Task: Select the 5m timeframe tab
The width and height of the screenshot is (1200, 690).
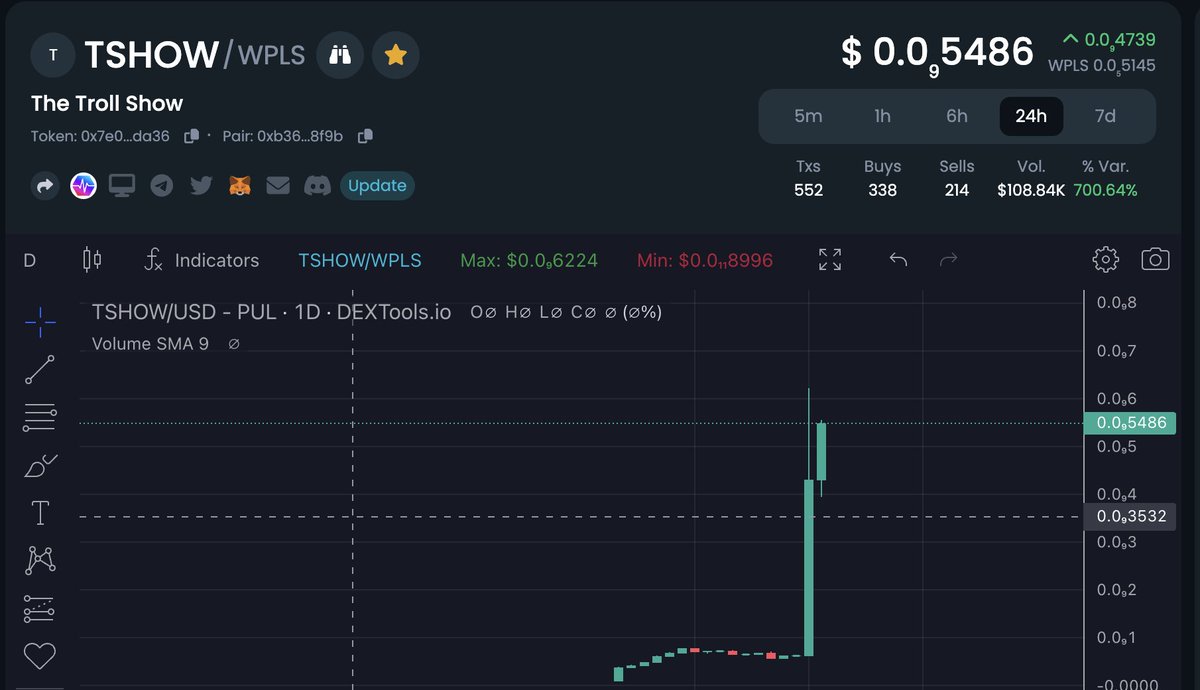Action: (x=808, y=116)
